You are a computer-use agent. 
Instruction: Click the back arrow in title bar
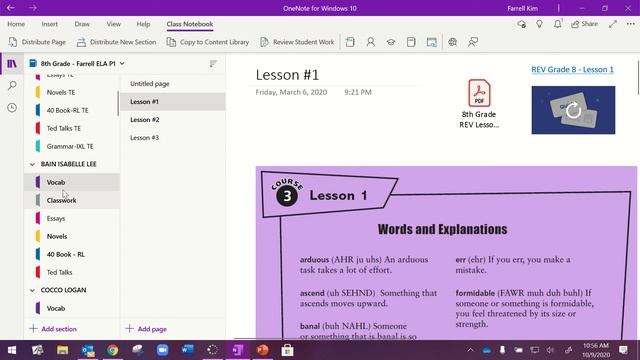[11, 8]
